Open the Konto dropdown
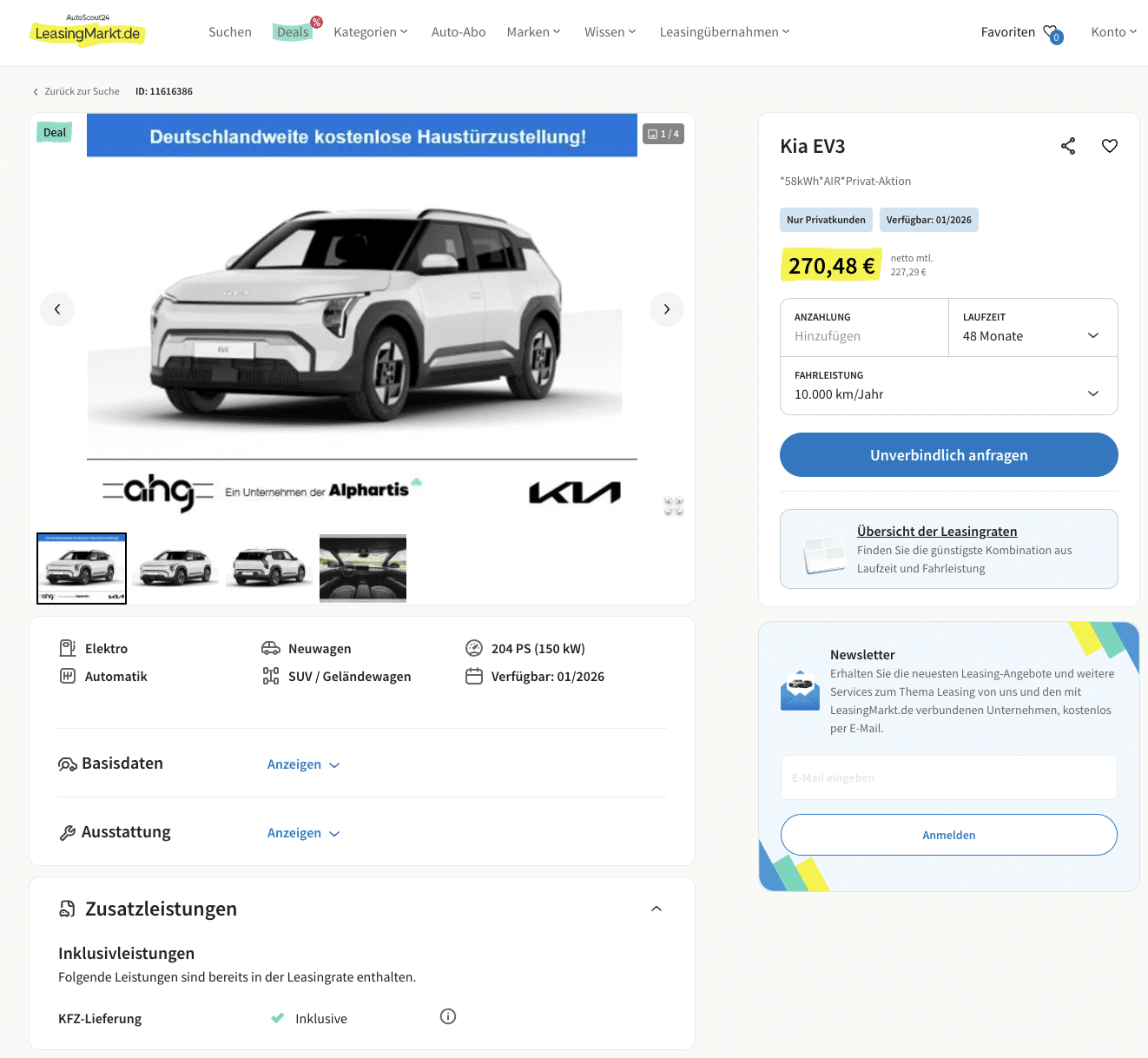This screenshot has width=1148, height=1058. (x=1114, y=32)
